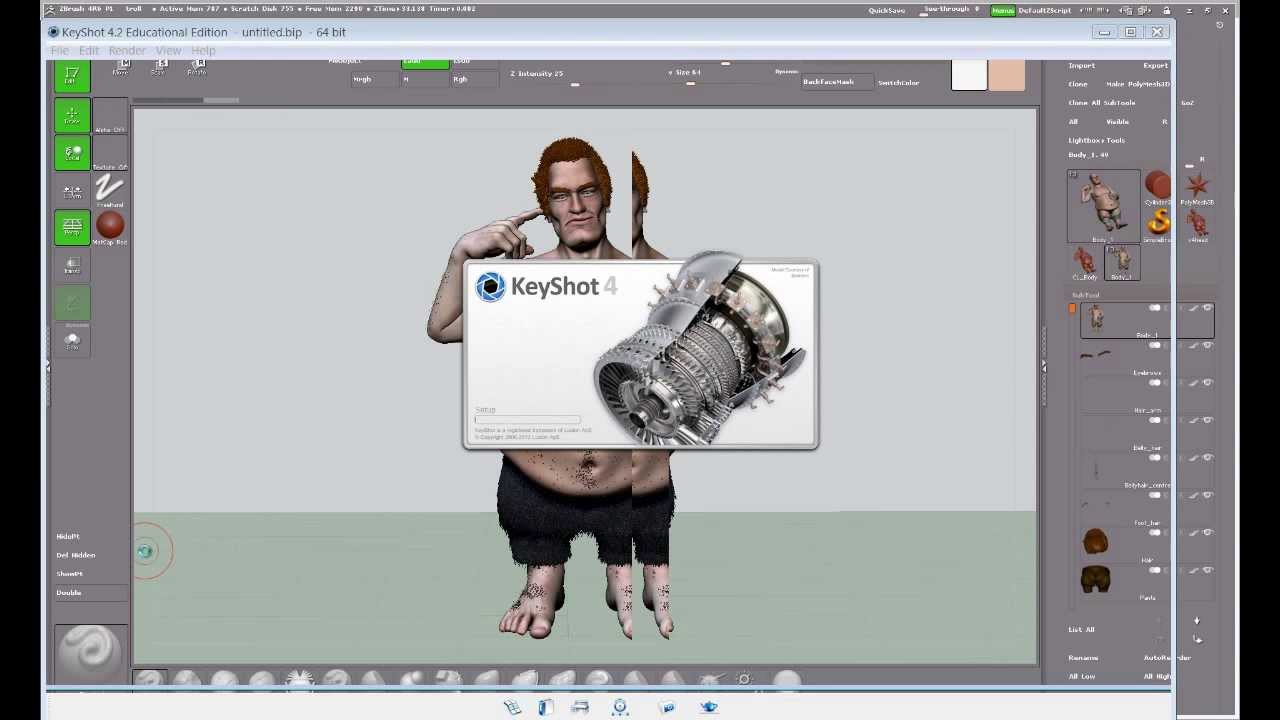Select the Pants subtool thumbnail

(x=1096, y=579)
